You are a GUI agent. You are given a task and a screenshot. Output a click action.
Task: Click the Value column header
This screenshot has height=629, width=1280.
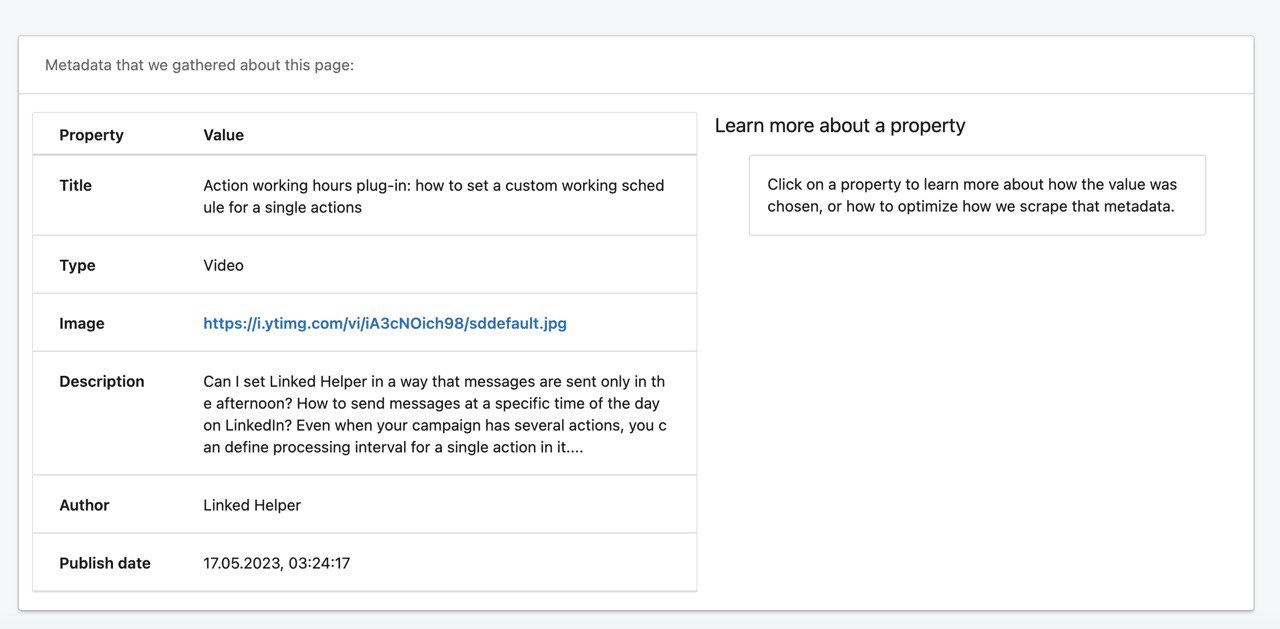click(x=222, y=134)
